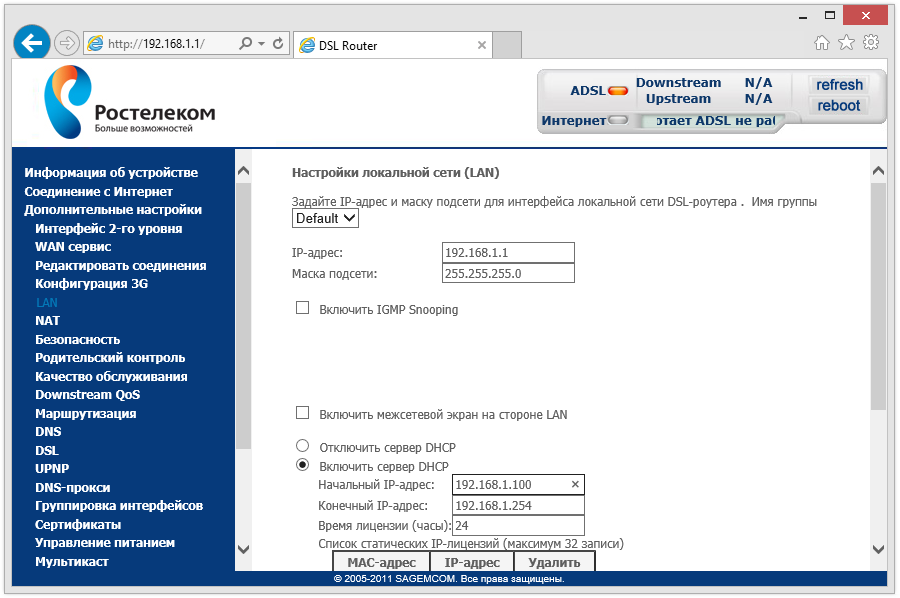Enable the IGMP Snooping checkbox
900x598 pixels.
(x=302, y=308)
